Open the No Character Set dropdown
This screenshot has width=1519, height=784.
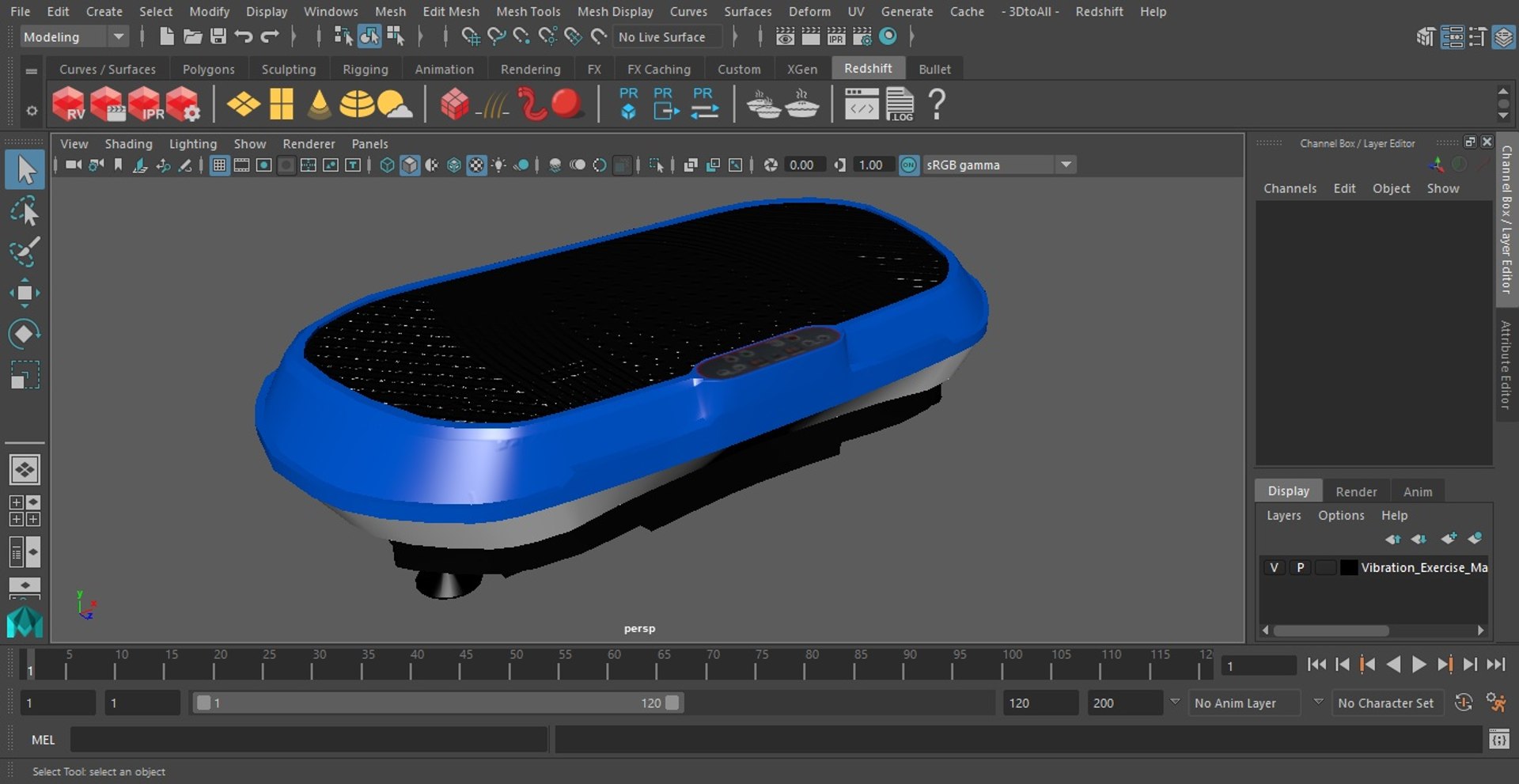1386,703
